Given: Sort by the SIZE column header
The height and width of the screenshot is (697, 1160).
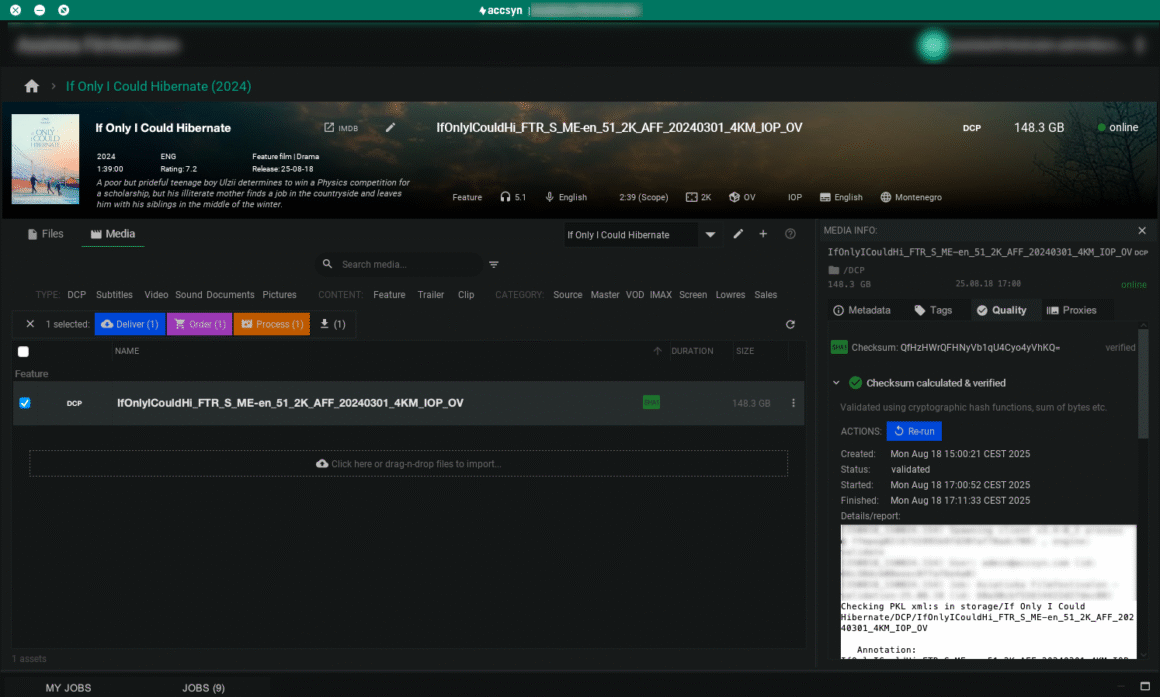Looking at the screenshot, I should pos(745,351).
